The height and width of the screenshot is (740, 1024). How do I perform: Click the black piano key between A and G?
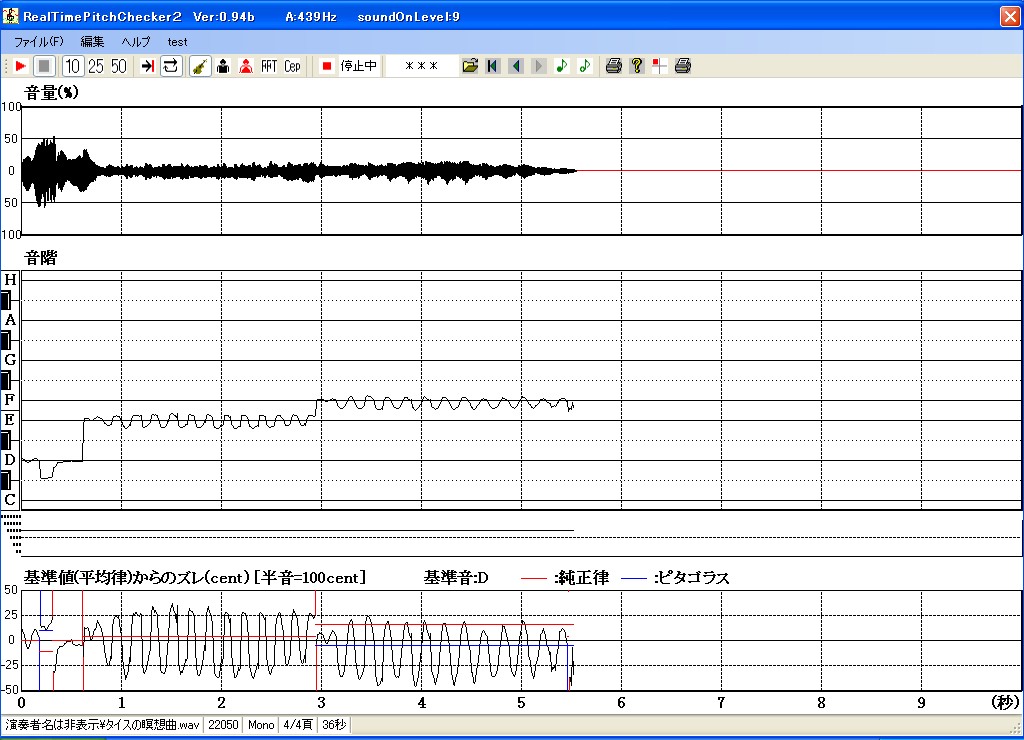click(6, 340)
